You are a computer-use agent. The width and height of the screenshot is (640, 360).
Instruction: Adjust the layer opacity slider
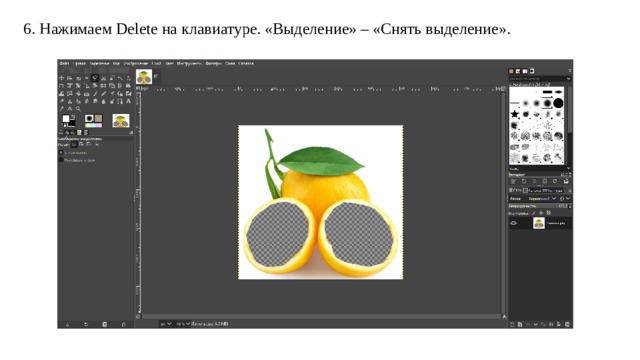point(539,206)
